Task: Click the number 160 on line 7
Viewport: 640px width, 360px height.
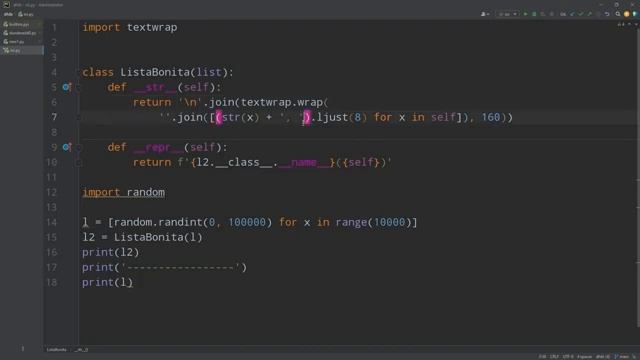Action: pyautogui.click(x=491, y=117)
